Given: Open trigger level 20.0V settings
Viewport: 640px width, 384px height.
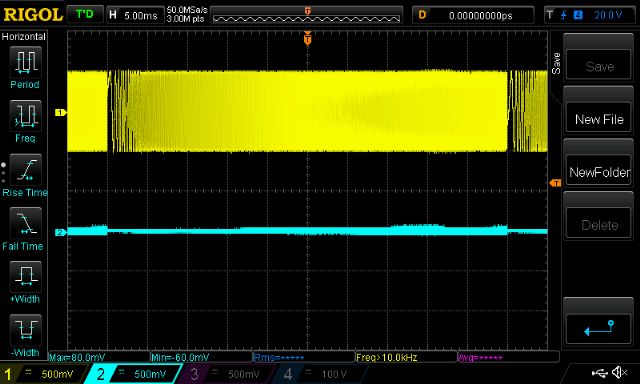Looking at the screenshot, I should (589, 16).
